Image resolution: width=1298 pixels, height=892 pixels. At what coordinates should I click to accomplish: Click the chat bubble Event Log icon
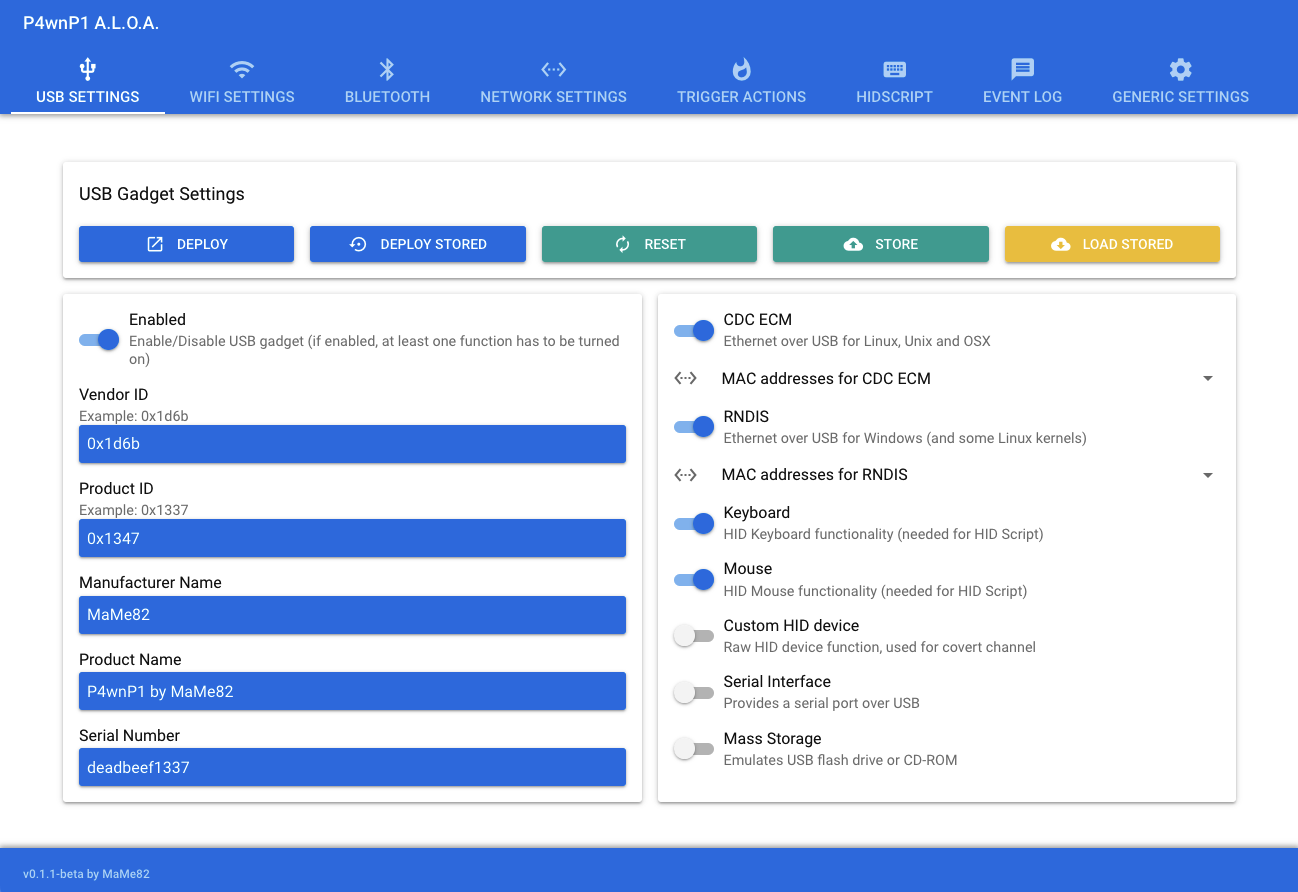pyautogui.click(x=1022, y=69)
